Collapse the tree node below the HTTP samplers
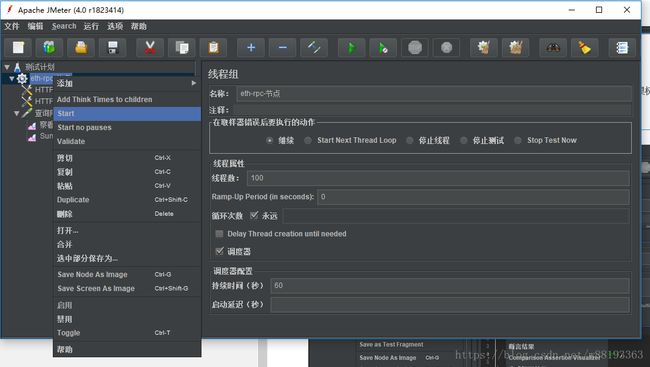 17,113
